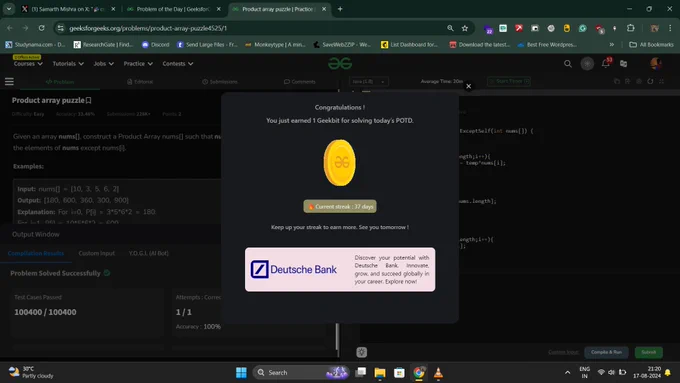Screen dimensions: 680x383
Task: Open the Discord bookmark
Action: (x=156, y=45)
